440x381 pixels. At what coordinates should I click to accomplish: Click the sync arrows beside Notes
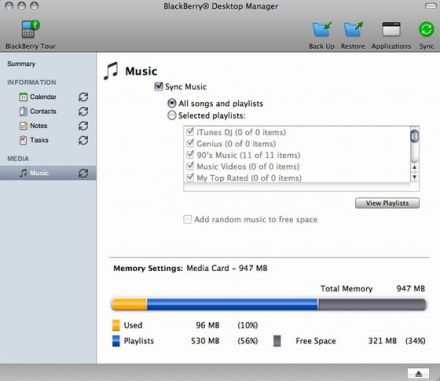point(83,126)
